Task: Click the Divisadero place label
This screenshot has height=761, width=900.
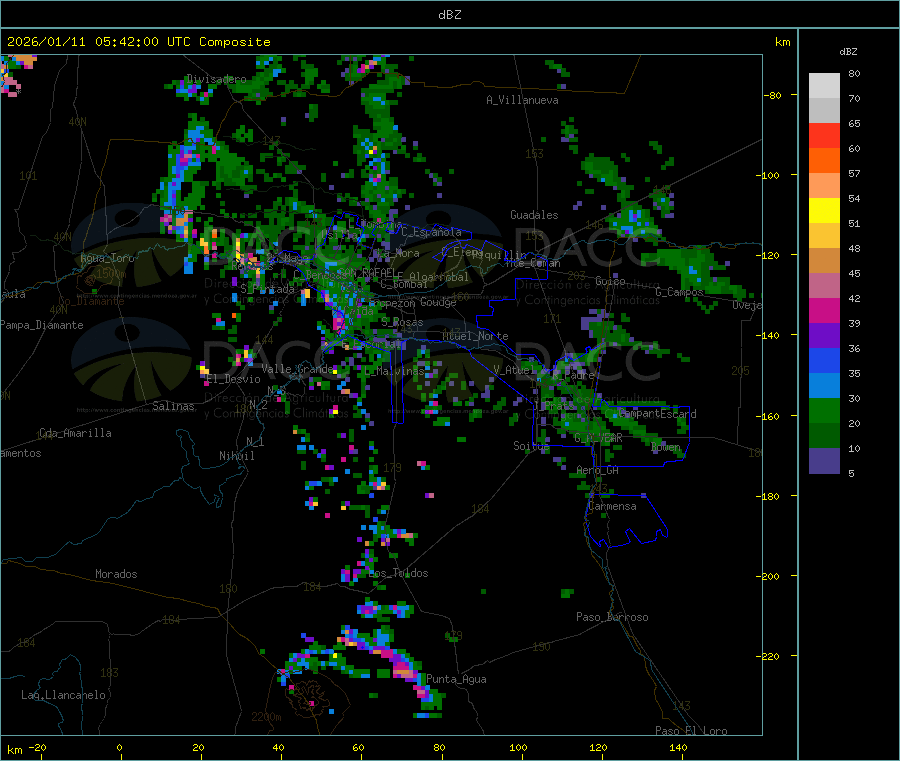Action: (x=216, y=79)
